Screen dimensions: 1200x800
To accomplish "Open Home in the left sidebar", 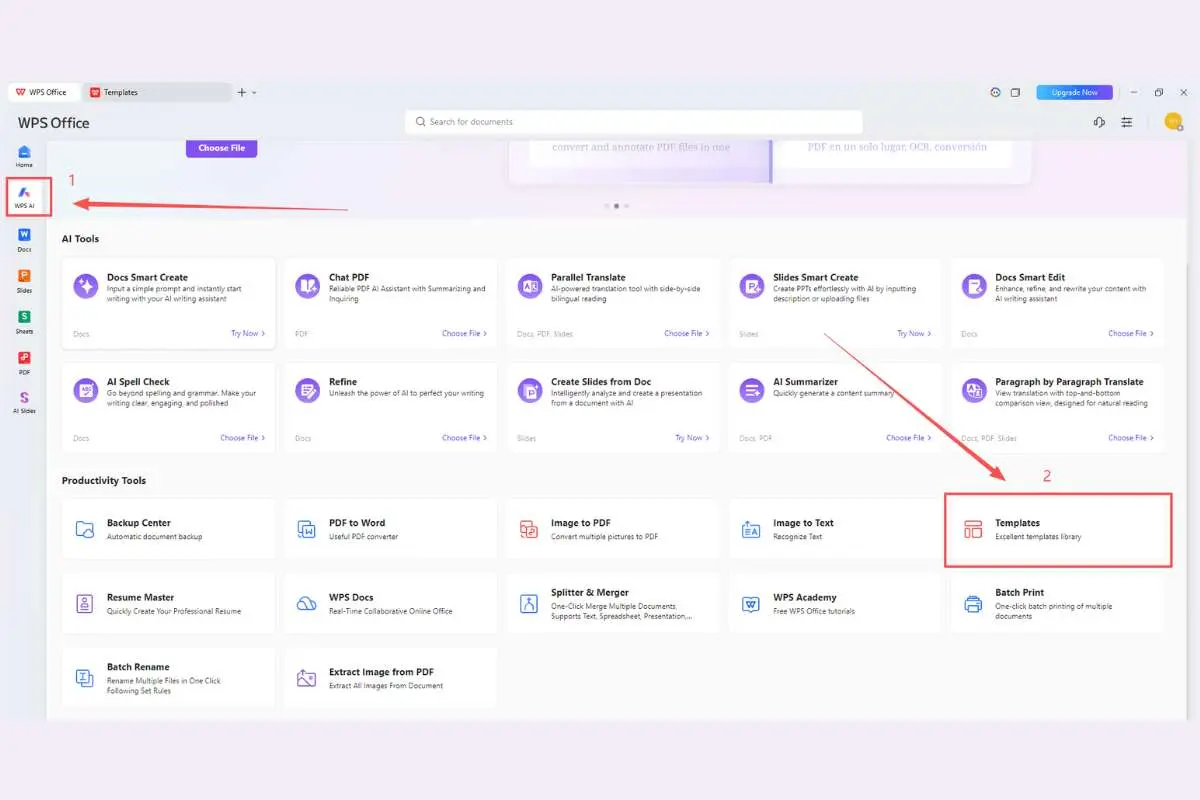I will coord(24,156).
